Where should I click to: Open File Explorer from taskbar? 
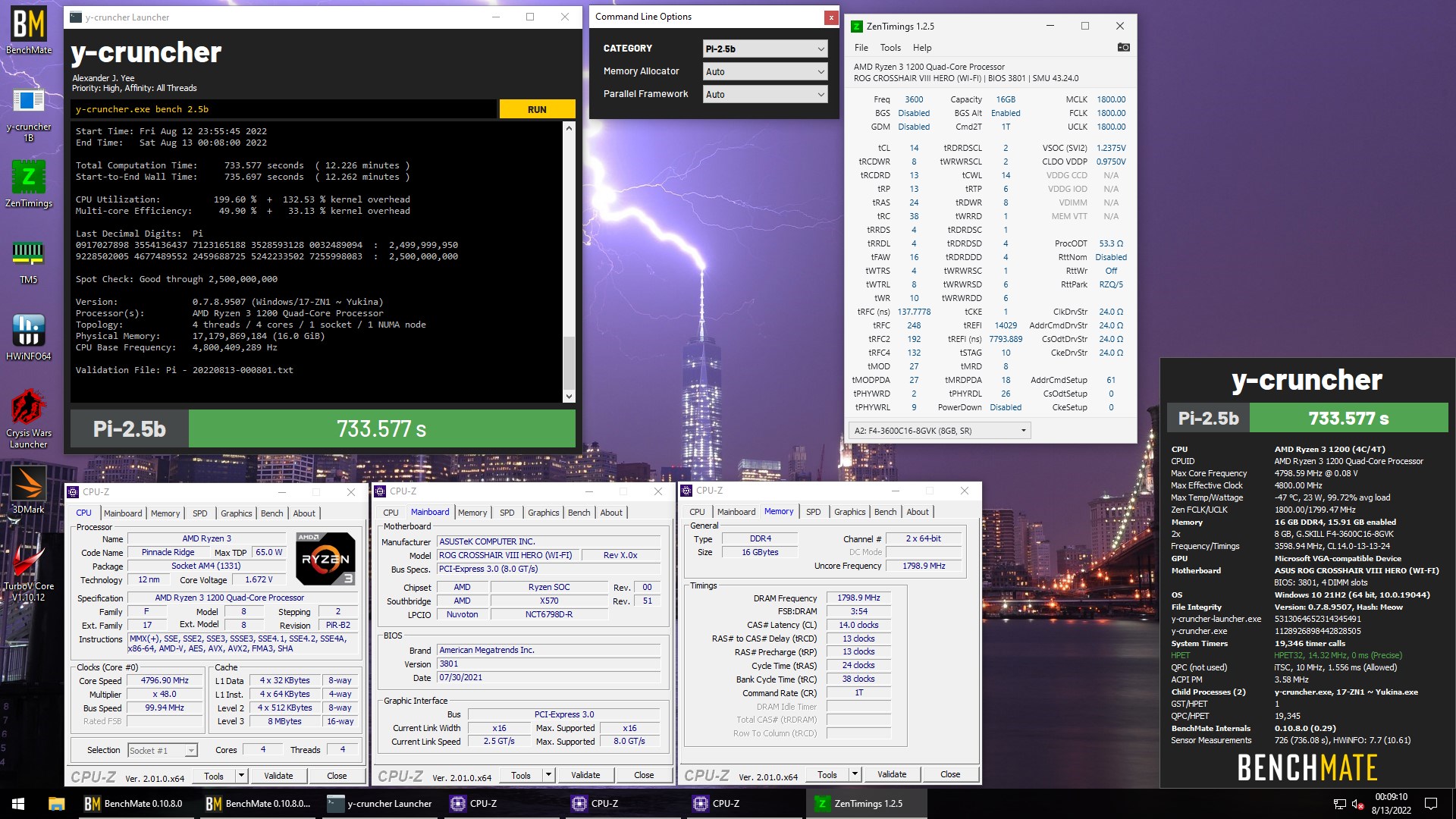56,804
